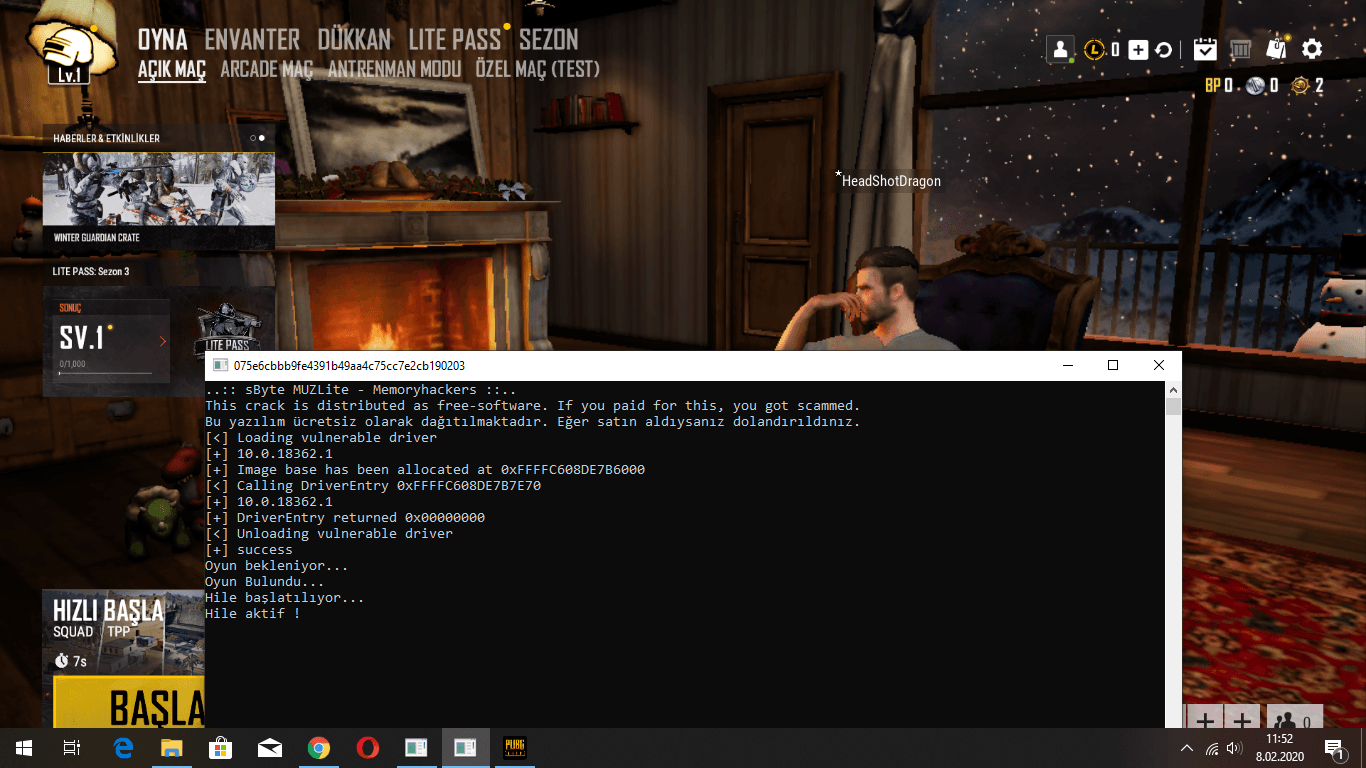The image size is (1366, 768).
Task: Open the volume control in the system tray
Action: coord(1234,748)
